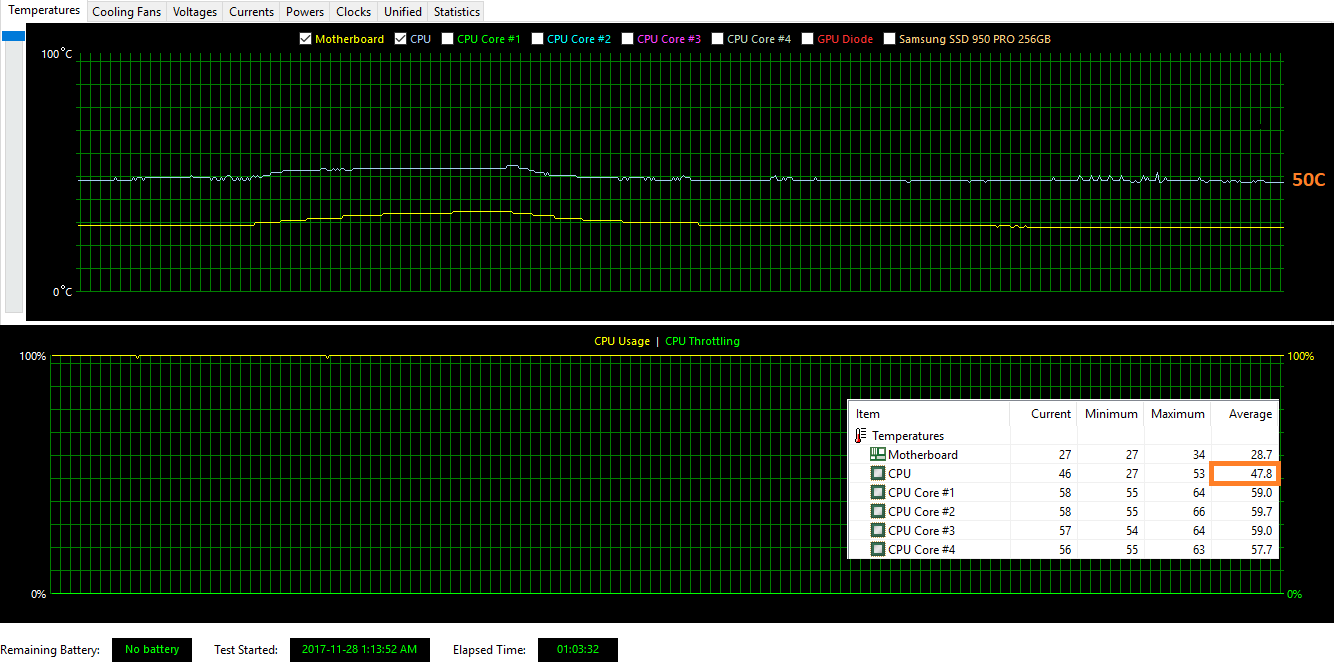1334x664 pixels.
Task: Enable the Samsung SSD 950 PRO checkbox
Action: 890,39
